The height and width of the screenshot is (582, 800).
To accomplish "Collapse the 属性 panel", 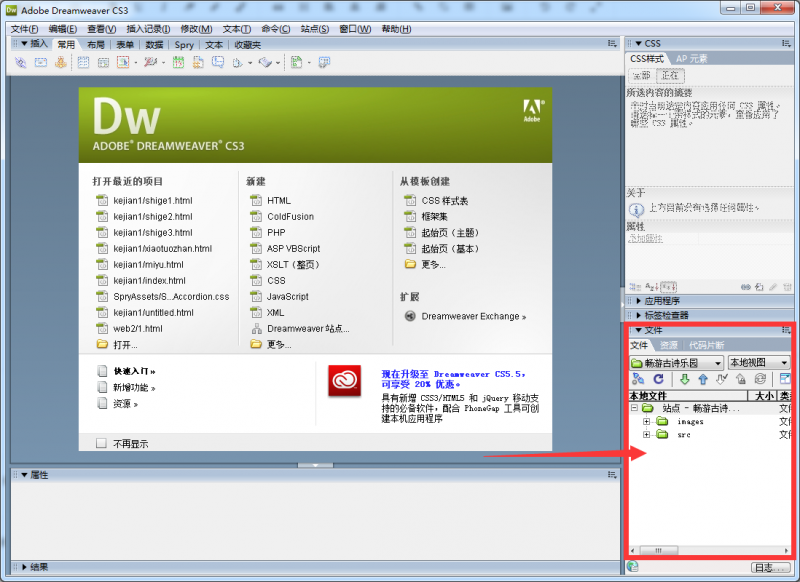I will pyautogui.click(x=24, y=475).
